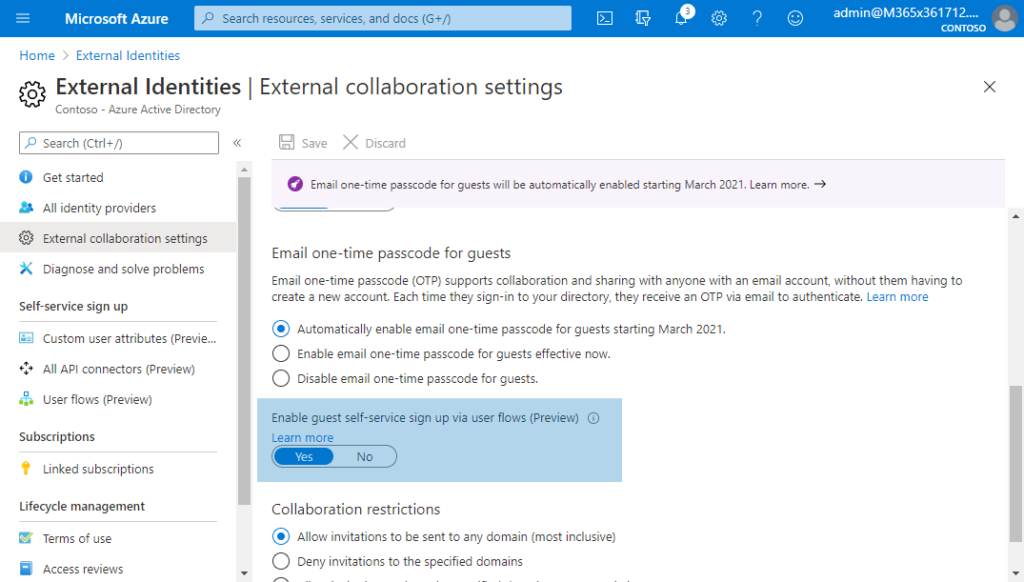1024x582 pixels.
Task: Open the help question mark icon
Action: pos(757,18)
